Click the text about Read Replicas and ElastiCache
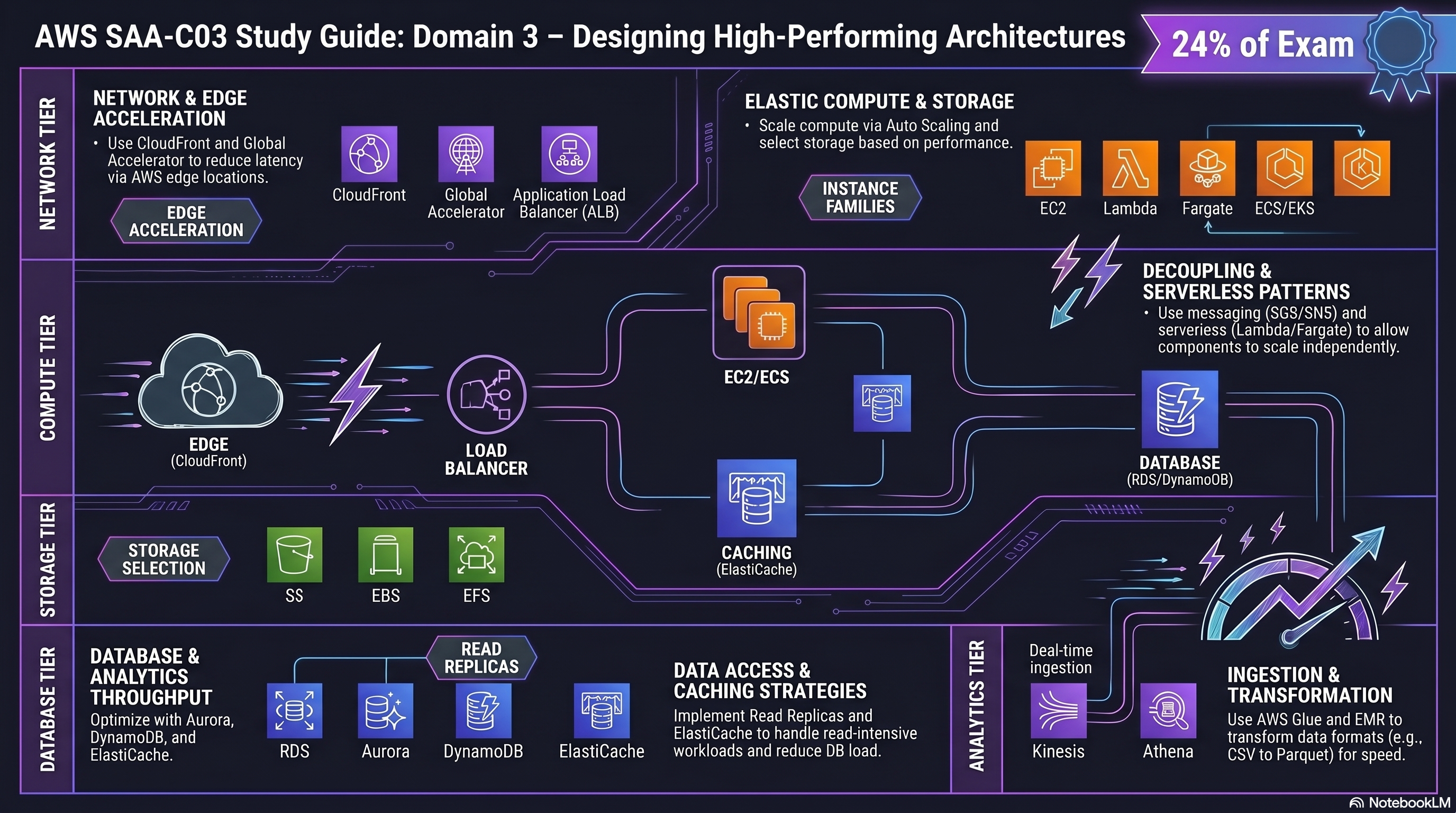1456x813 pixels. (795, 733)
